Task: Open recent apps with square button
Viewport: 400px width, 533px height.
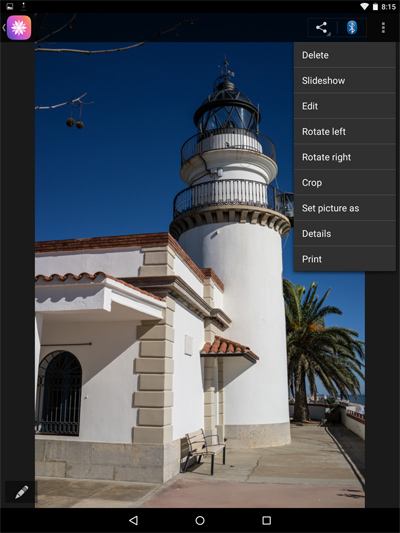Action: coord(267,520)
